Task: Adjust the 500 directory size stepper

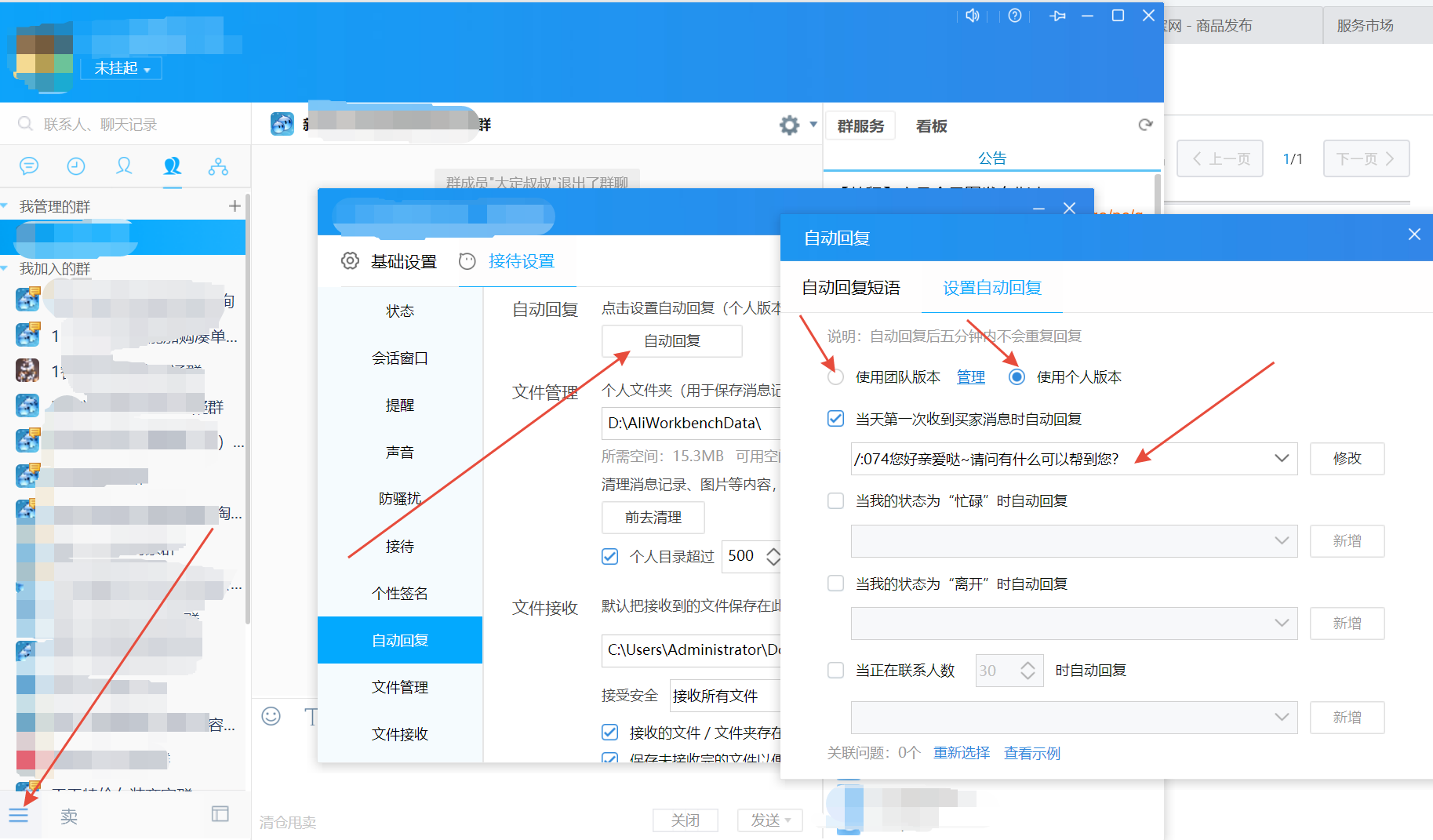Action: (x=773, y=556)
